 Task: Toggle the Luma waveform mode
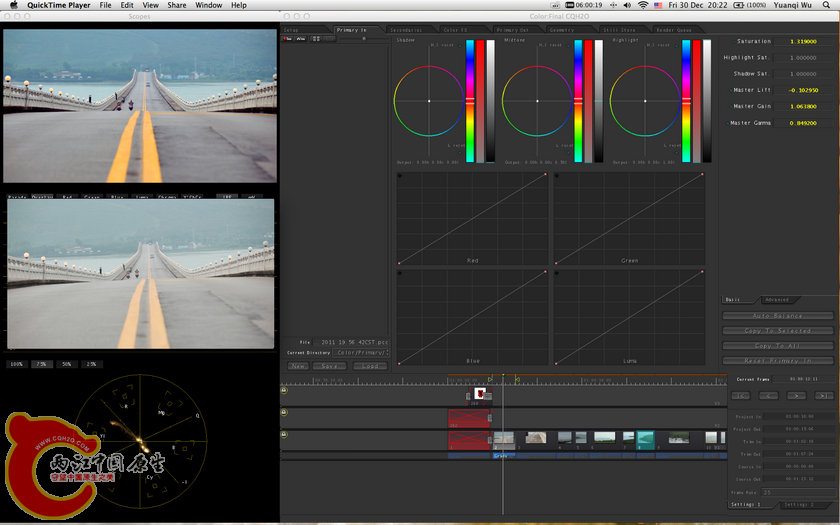pos(142,197)
